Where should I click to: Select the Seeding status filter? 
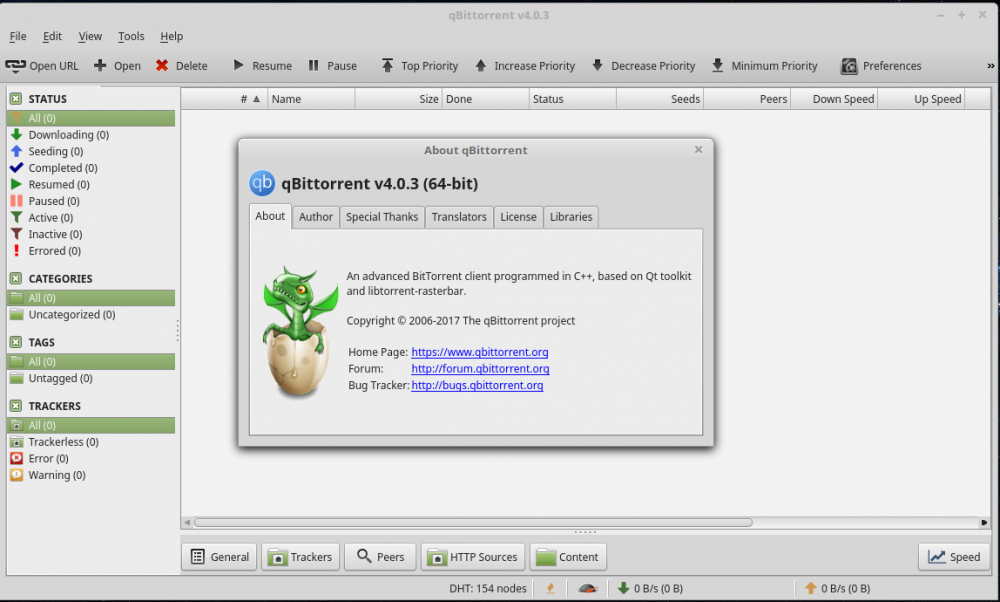point(91,151)
